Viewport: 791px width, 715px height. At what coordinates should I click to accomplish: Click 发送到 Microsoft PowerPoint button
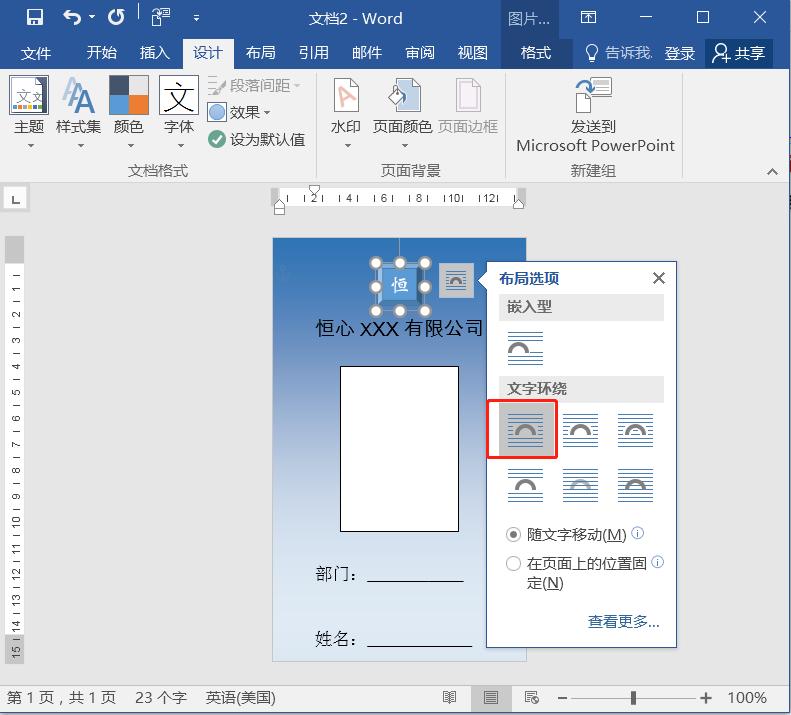click(595, 115)
